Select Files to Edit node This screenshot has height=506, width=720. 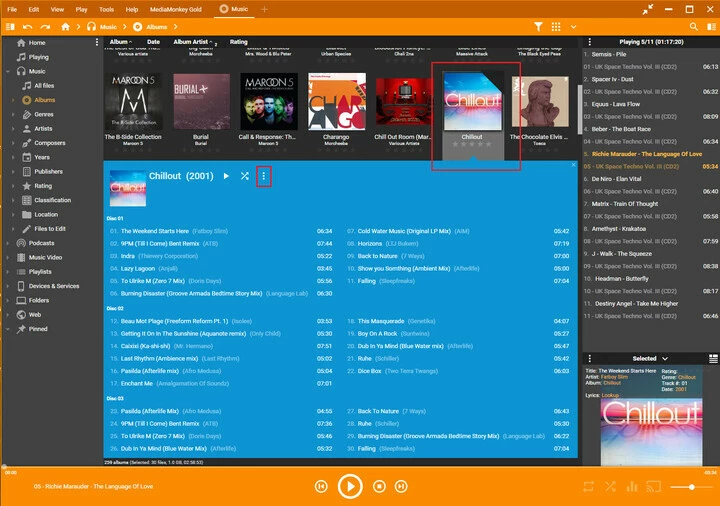50,229
